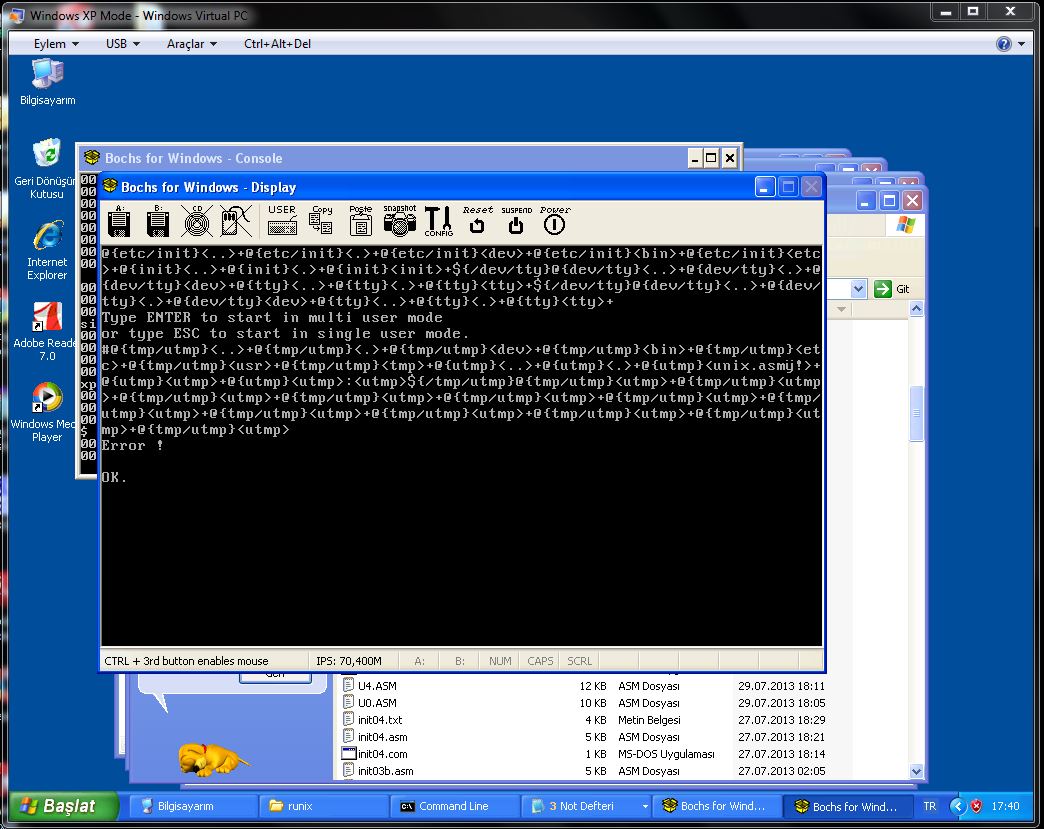Toggle the mouse capture icon in Bochs toolbar
This screenshot has height=829, width=1044.
[236, 222]
